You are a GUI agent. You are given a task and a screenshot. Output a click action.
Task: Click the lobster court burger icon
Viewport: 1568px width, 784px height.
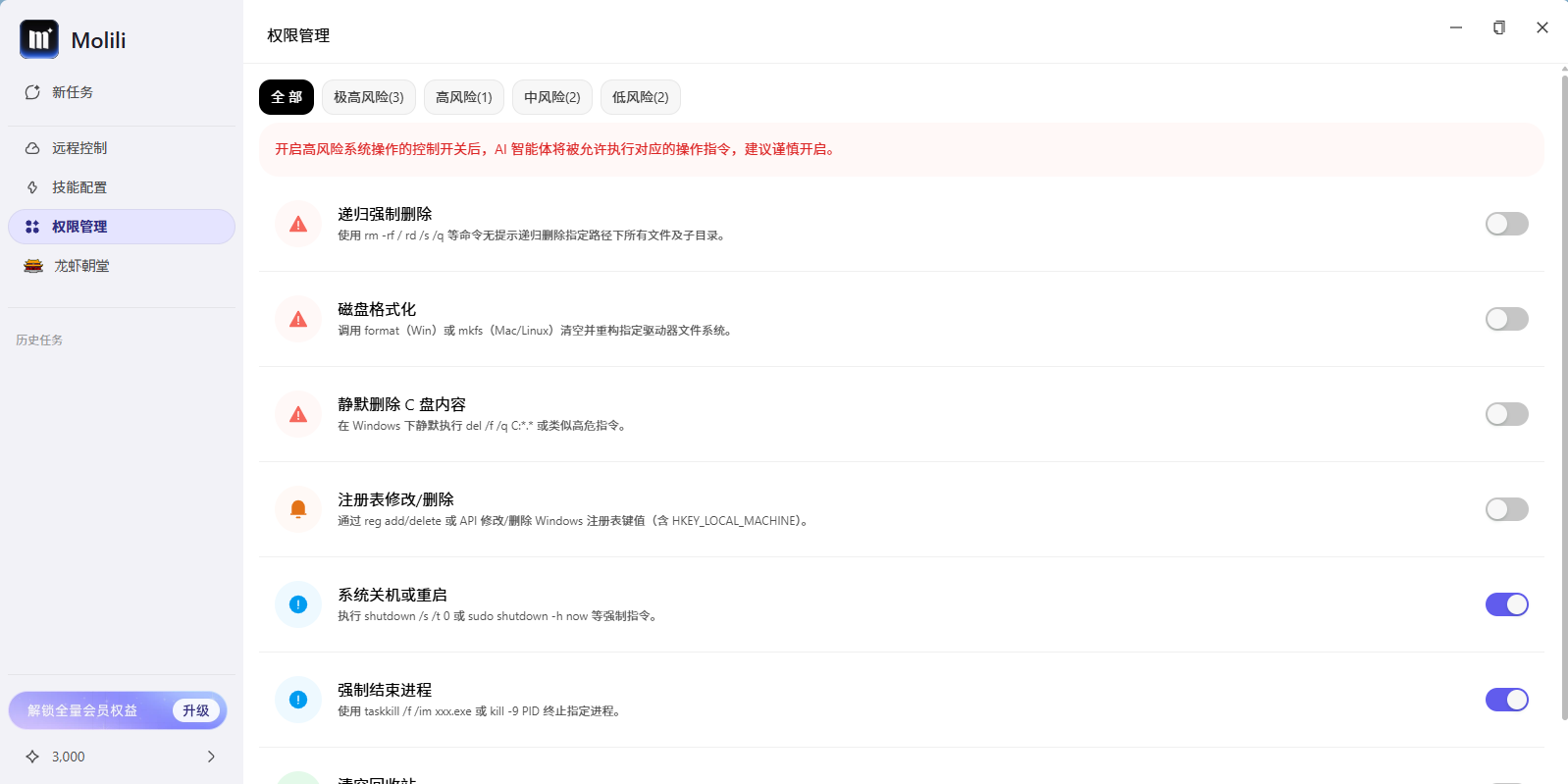pyautogui.click(x=33, y=266)
